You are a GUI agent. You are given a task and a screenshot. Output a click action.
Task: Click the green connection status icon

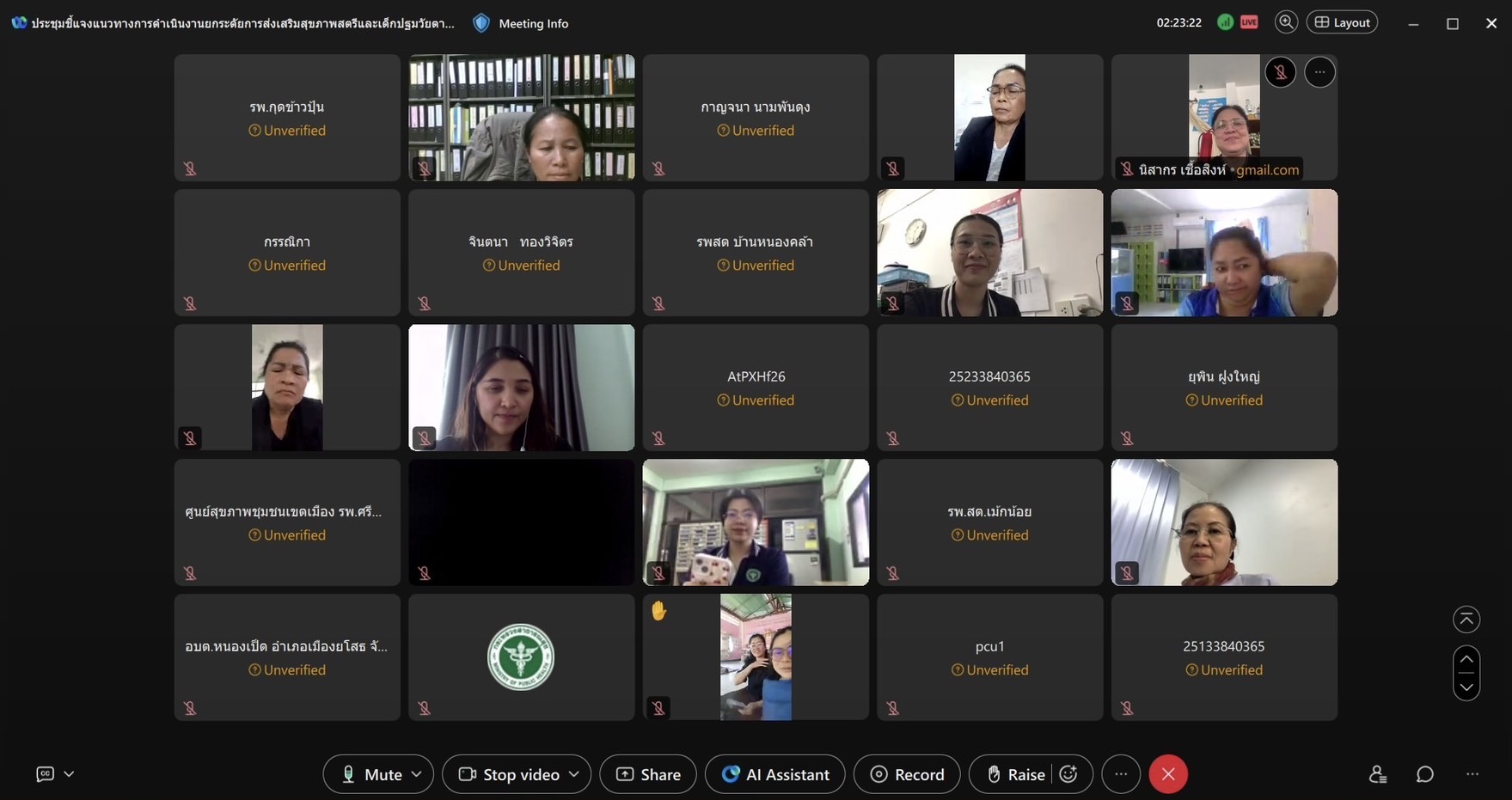point(1225,22)
